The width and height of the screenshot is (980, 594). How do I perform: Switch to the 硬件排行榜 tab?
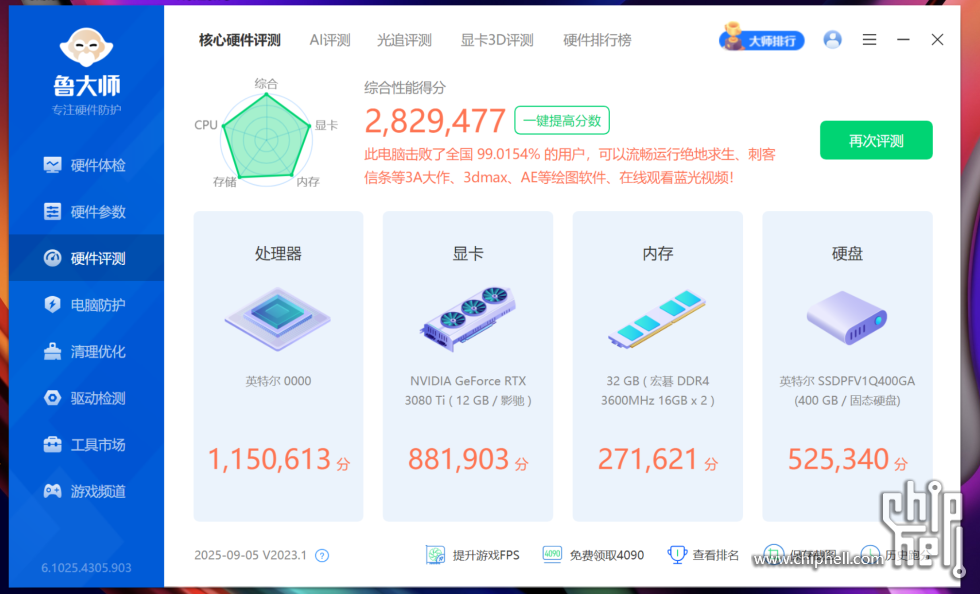tap(597, 40)
